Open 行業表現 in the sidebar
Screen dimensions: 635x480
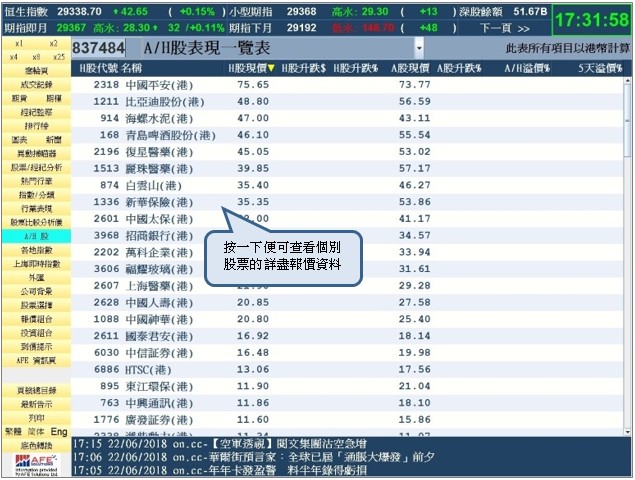click(36, 209)
